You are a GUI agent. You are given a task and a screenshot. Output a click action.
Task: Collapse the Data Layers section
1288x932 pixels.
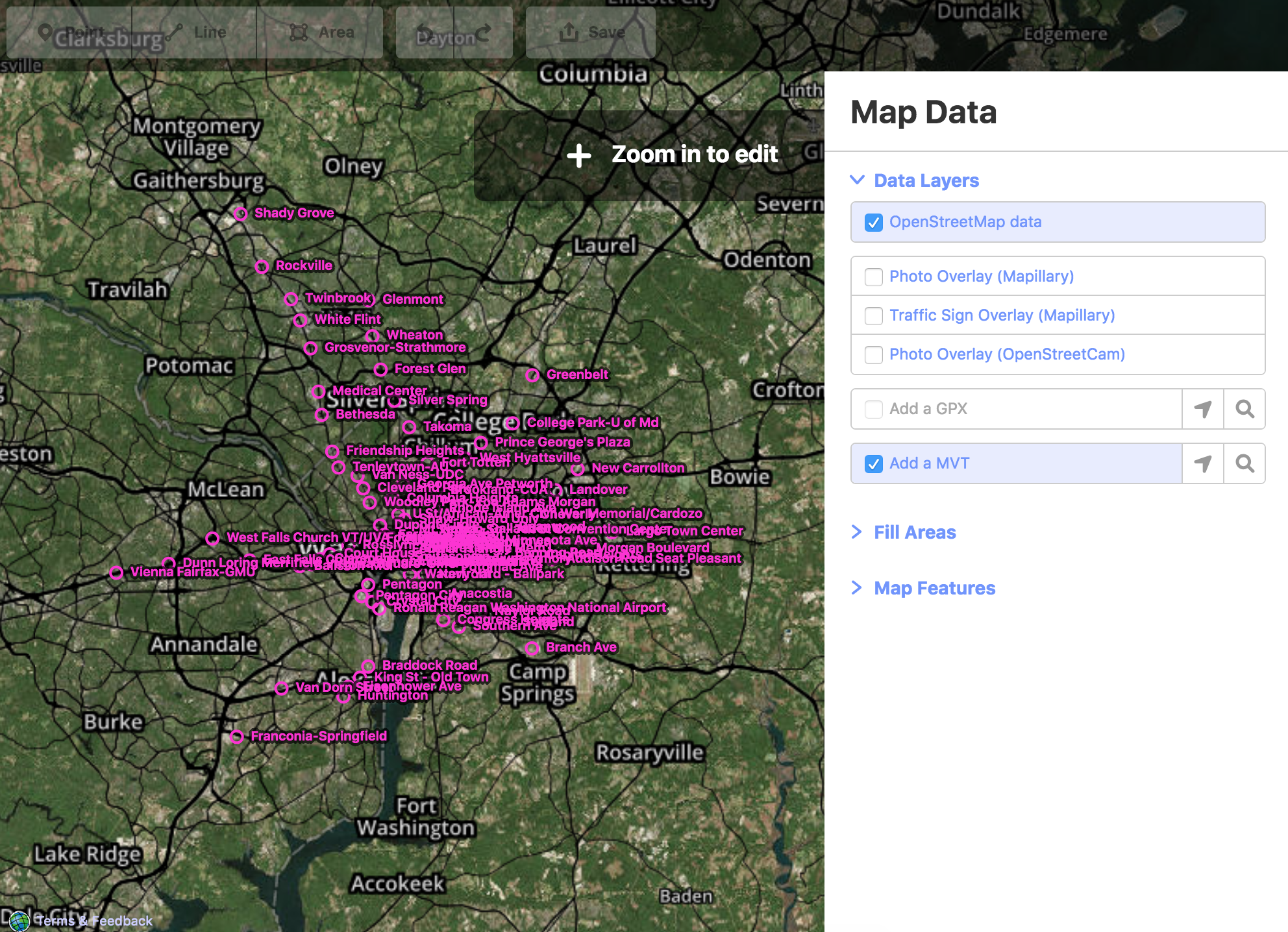(x=914, y=180)
